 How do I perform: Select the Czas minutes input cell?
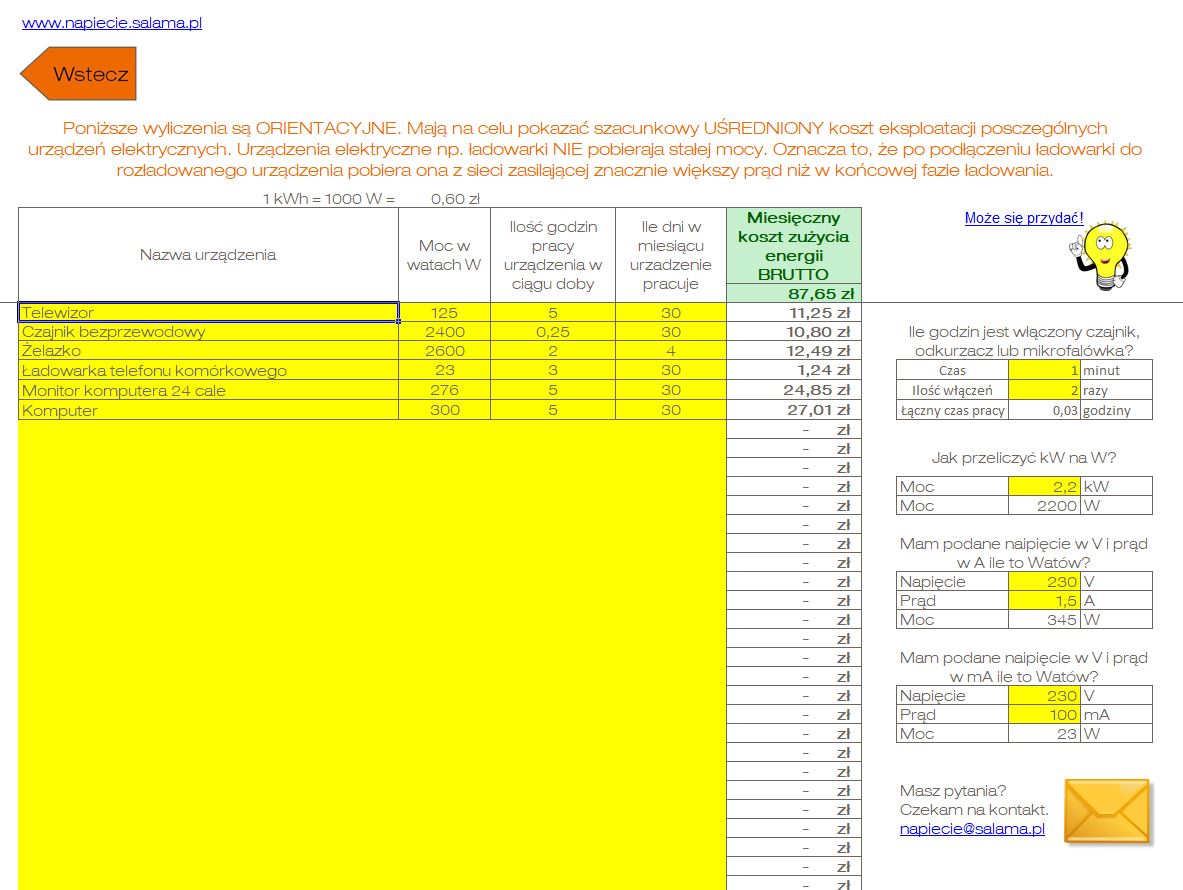1044,370
